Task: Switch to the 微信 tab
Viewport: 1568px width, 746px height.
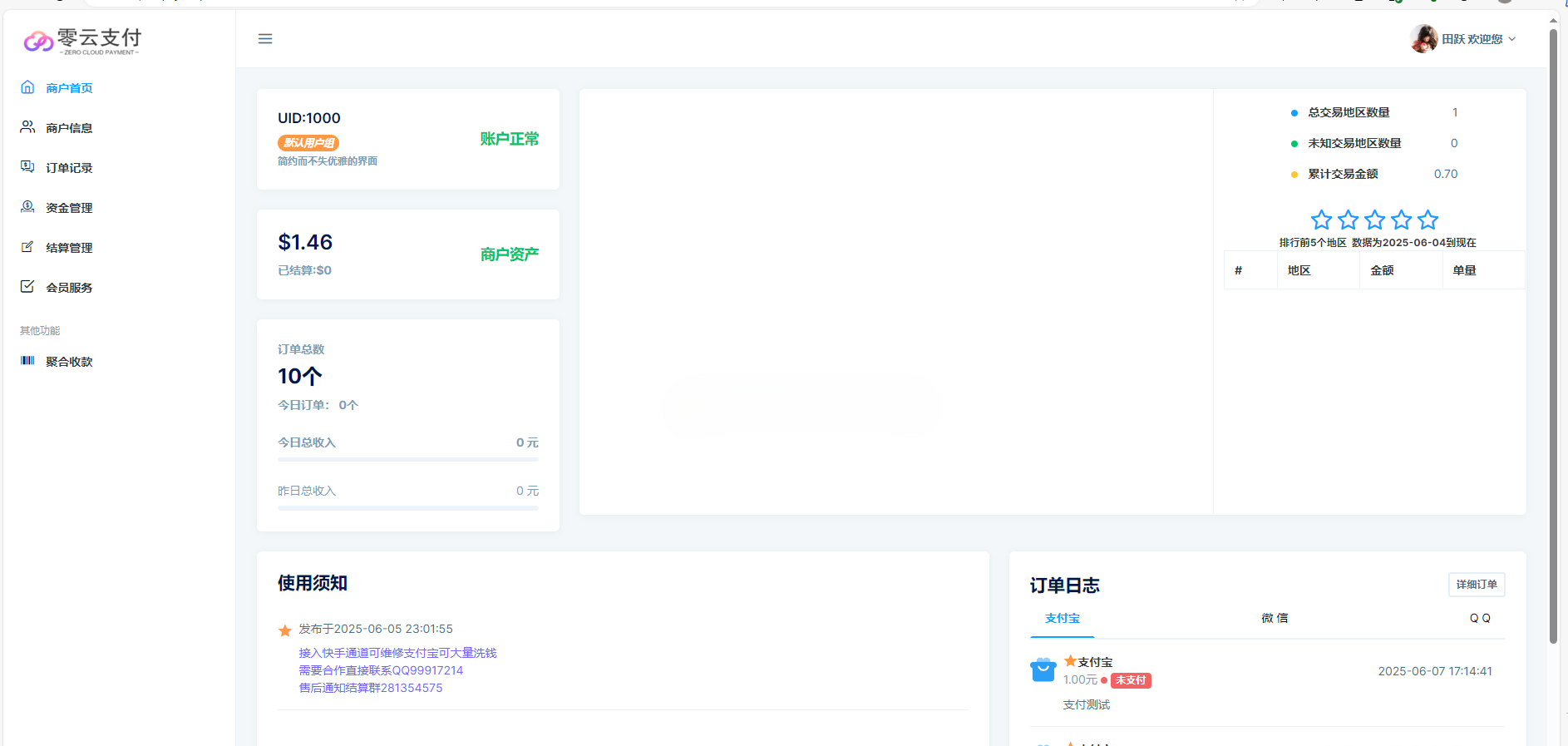Action: (1274, 619)
